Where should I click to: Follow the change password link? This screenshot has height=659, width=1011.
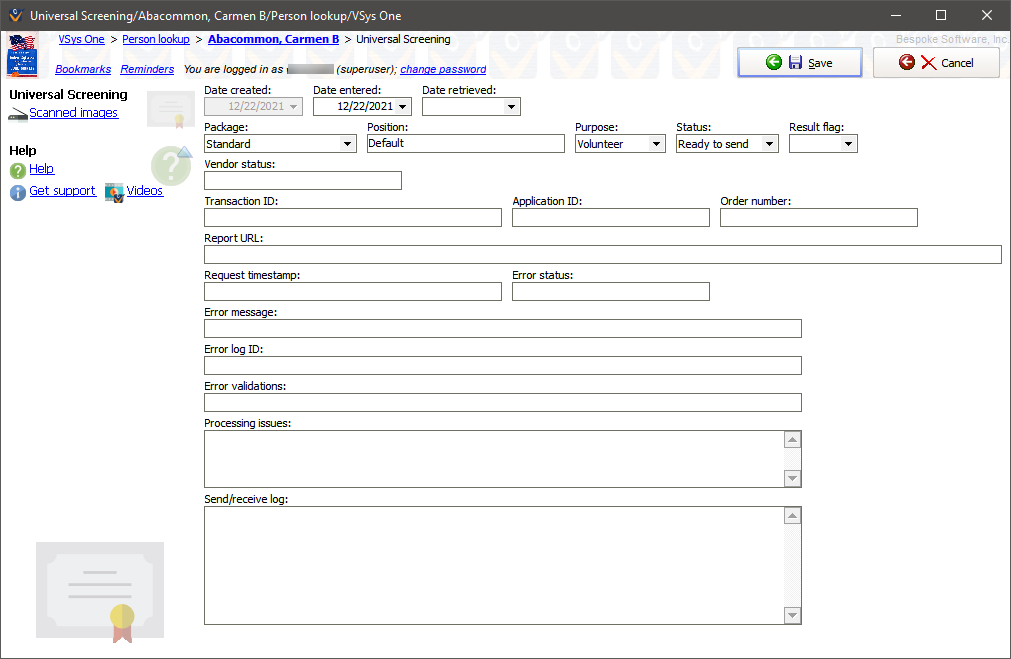click(x=443, y=70)
